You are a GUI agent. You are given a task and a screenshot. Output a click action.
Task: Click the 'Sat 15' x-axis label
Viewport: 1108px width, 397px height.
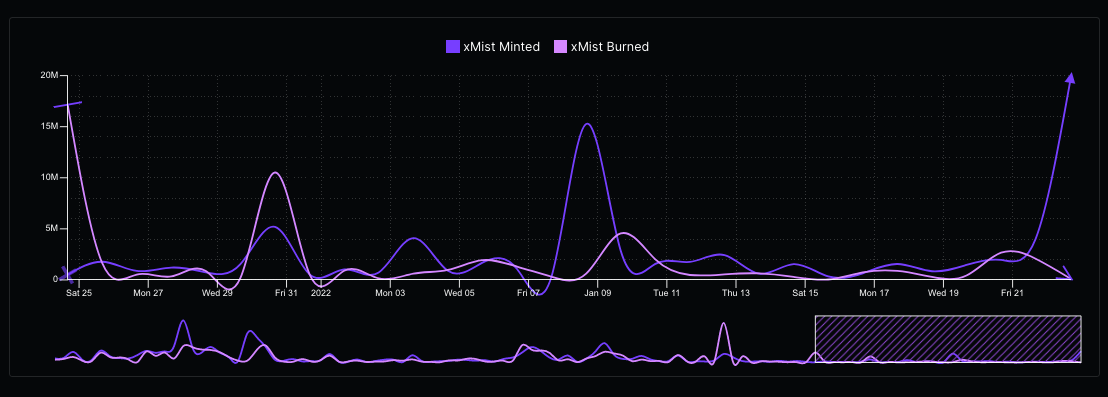(805, 292)
